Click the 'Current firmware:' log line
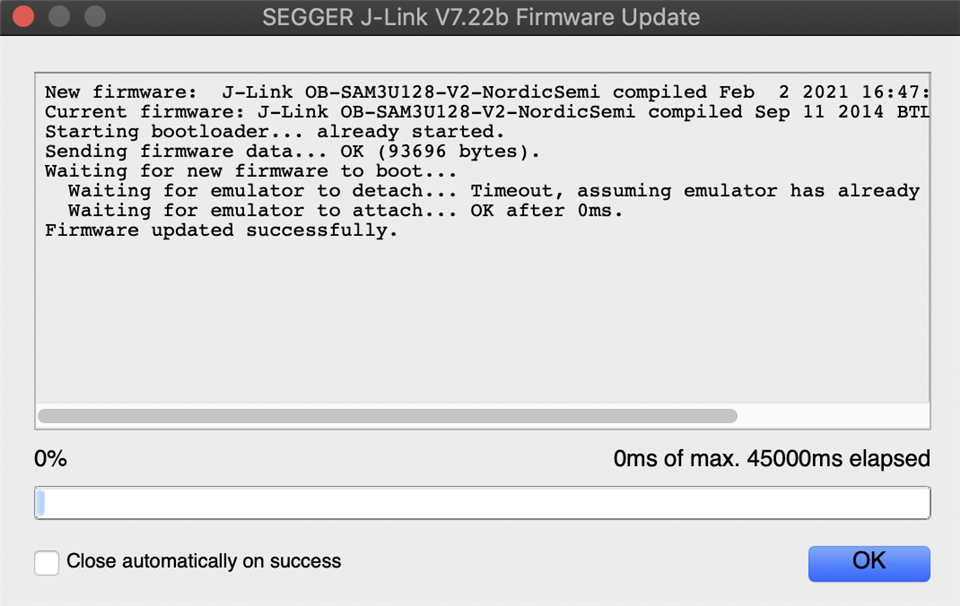 (x=487, y=112)
